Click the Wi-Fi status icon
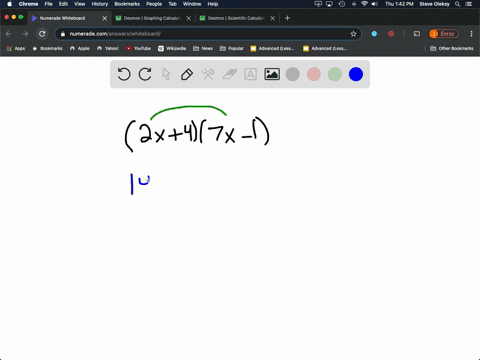This screenshot has height=360, width=480. coord(364,4)
